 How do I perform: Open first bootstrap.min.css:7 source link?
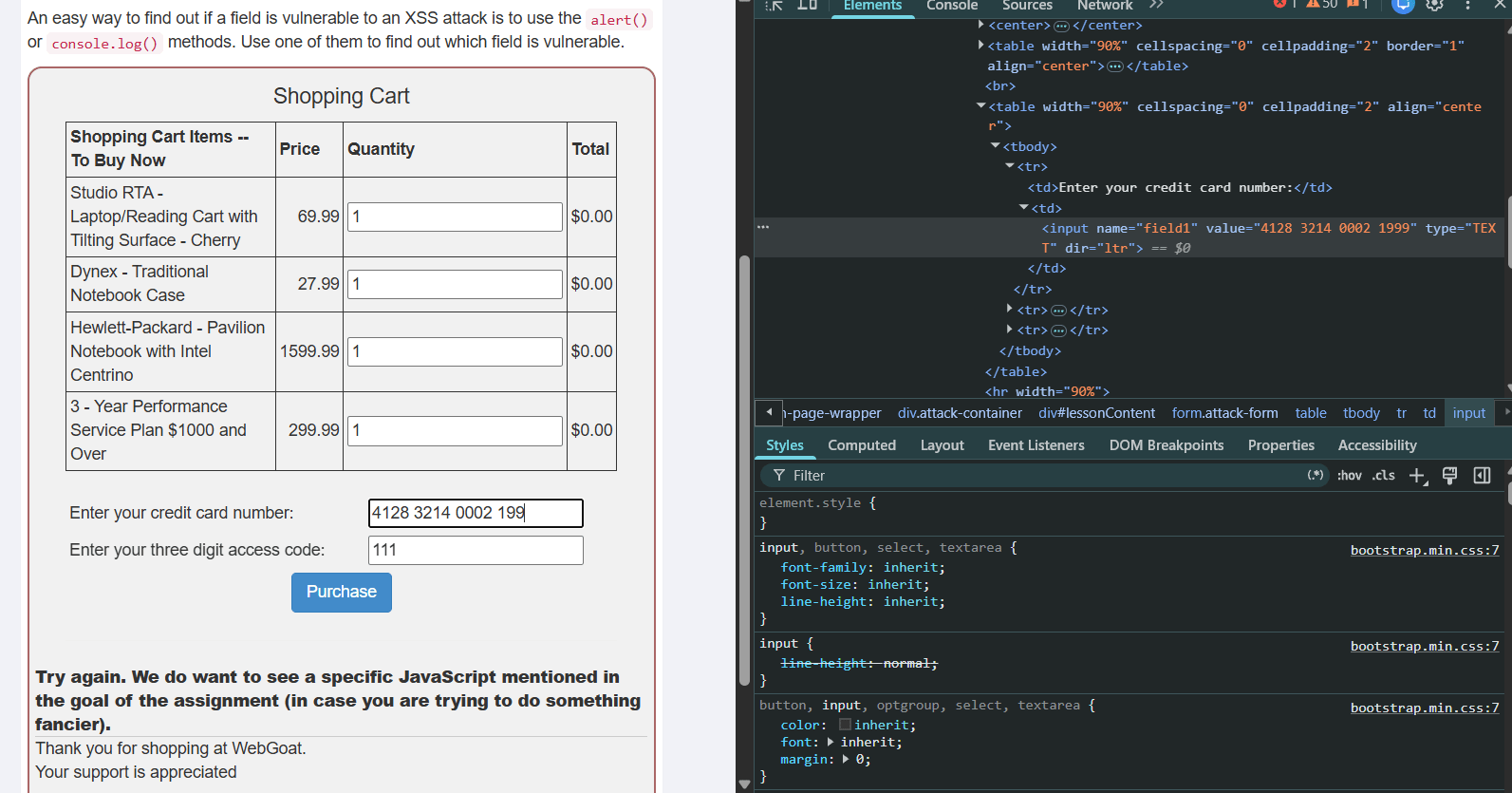pos(1425,550)
